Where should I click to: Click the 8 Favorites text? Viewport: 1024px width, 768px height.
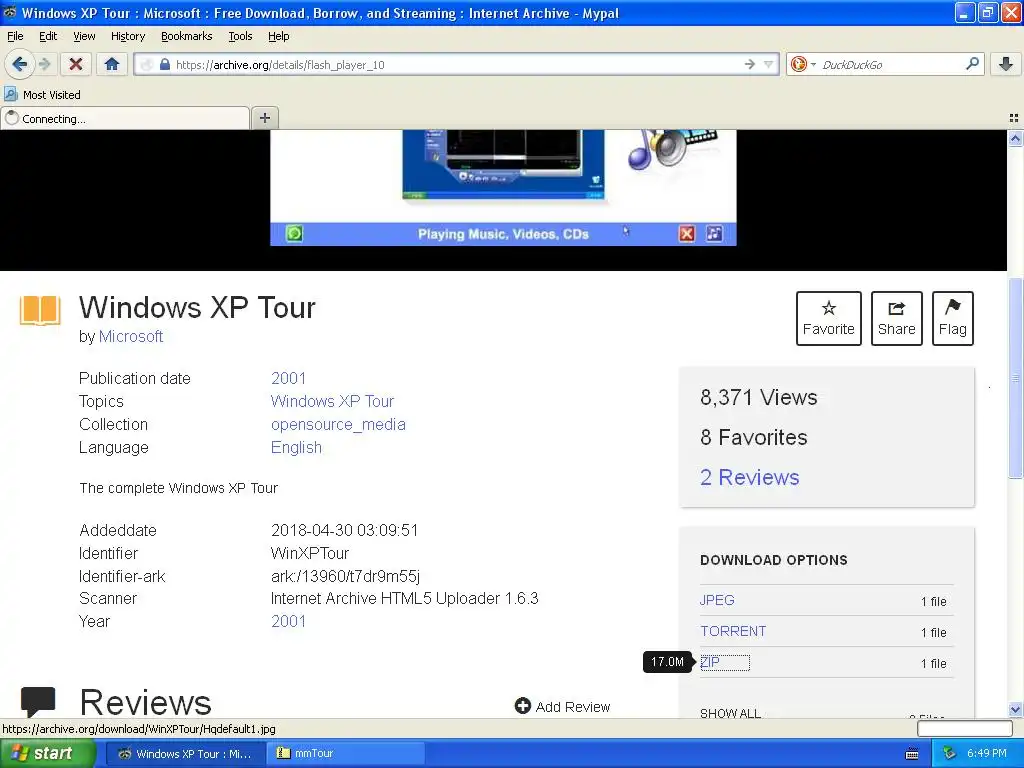pyautogui.click(x=754, y=438)
